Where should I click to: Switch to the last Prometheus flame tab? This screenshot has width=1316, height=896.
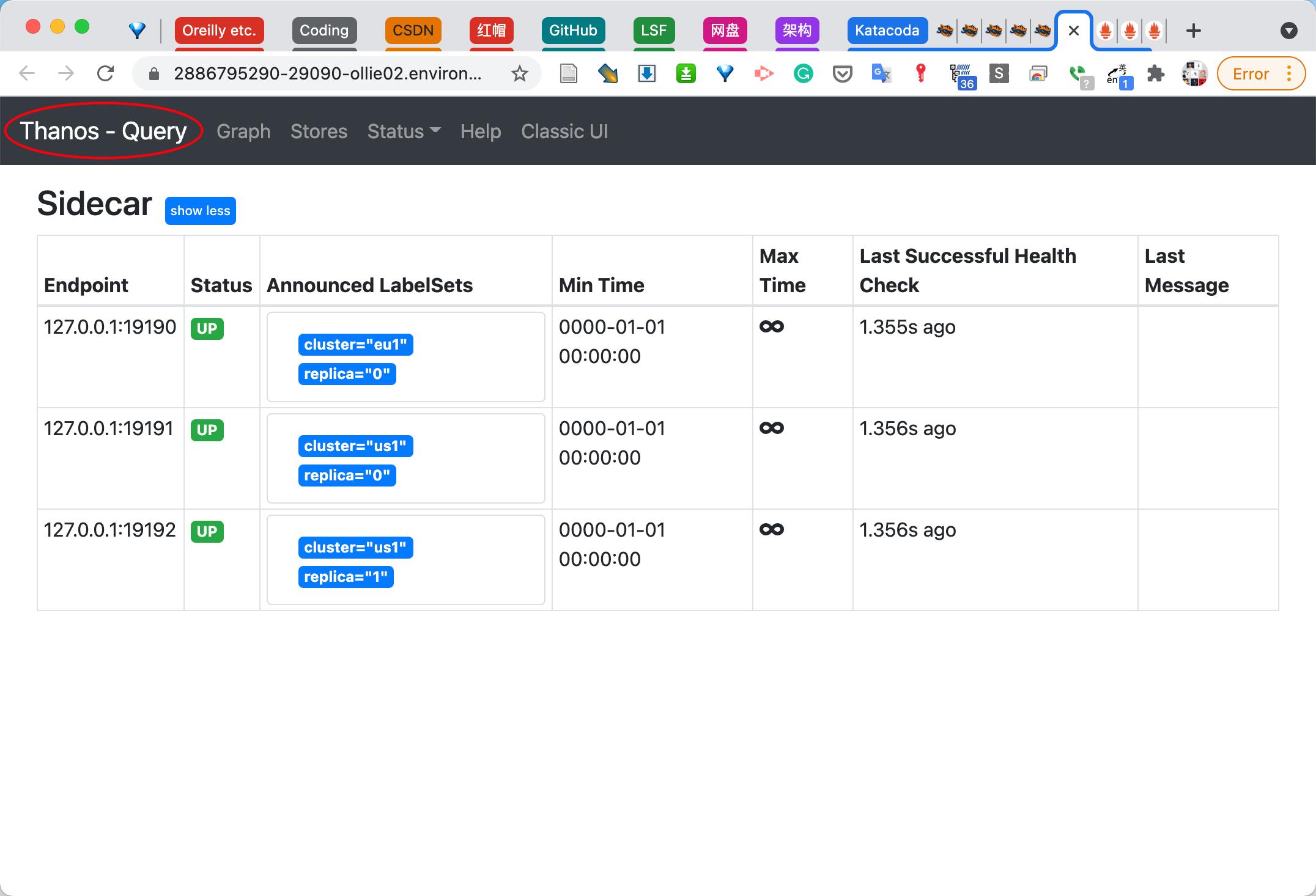point(1155,30)
